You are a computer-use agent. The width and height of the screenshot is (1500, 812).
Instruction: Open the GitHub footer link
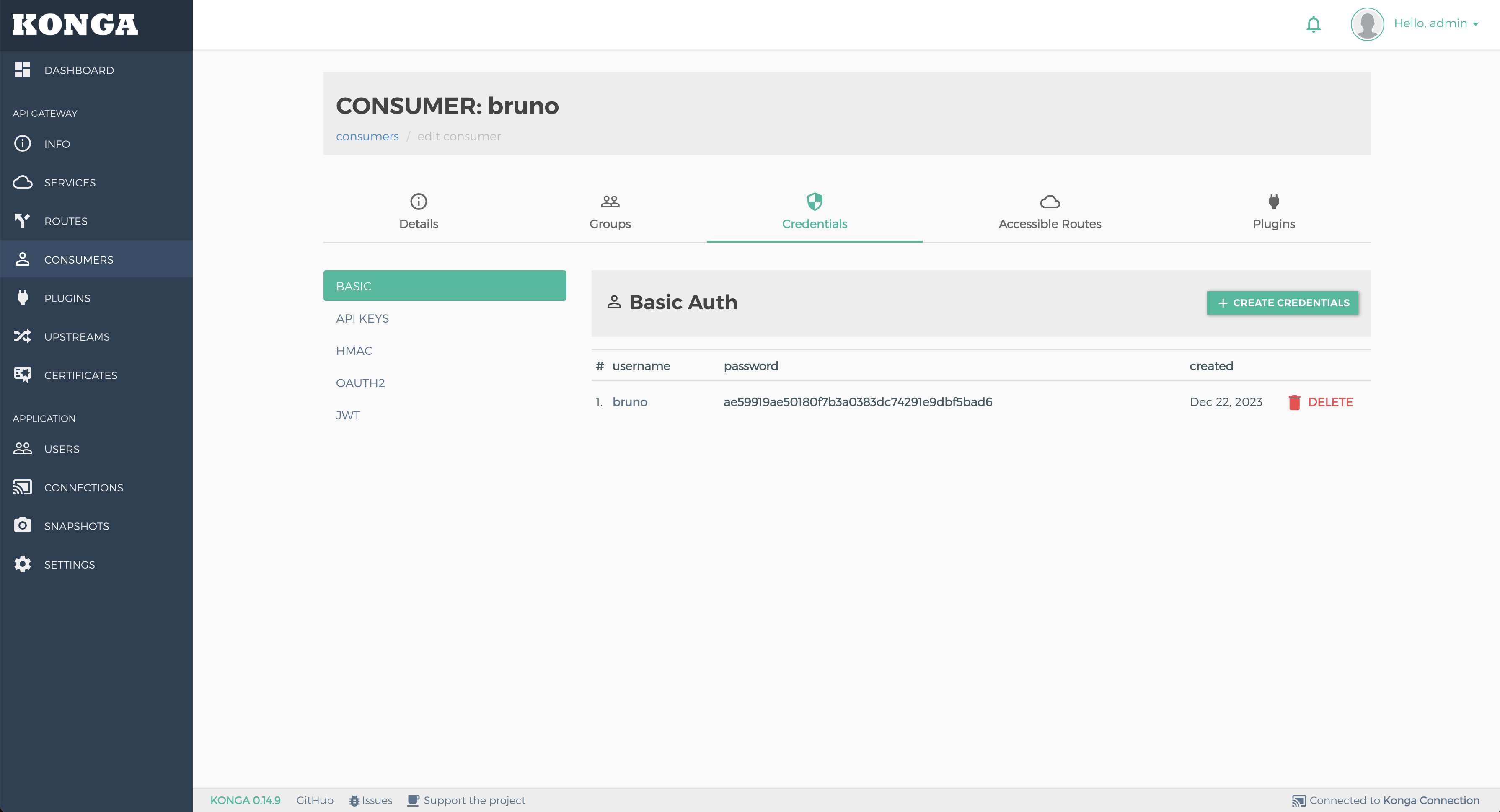click(314, 800)
